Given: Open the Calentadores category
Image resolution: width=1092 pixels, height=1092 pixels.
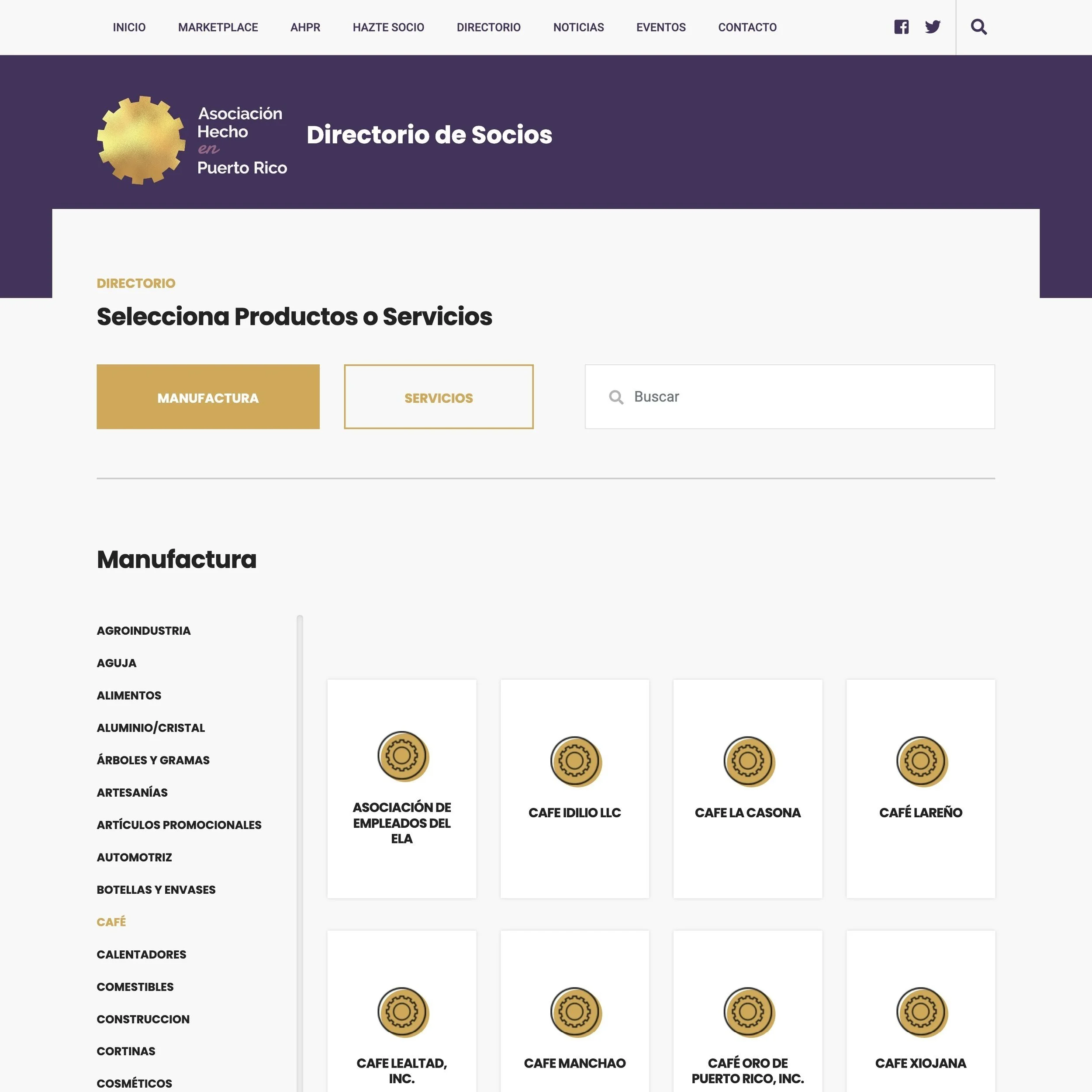Looking at the screenshot, I should point(141,954).
